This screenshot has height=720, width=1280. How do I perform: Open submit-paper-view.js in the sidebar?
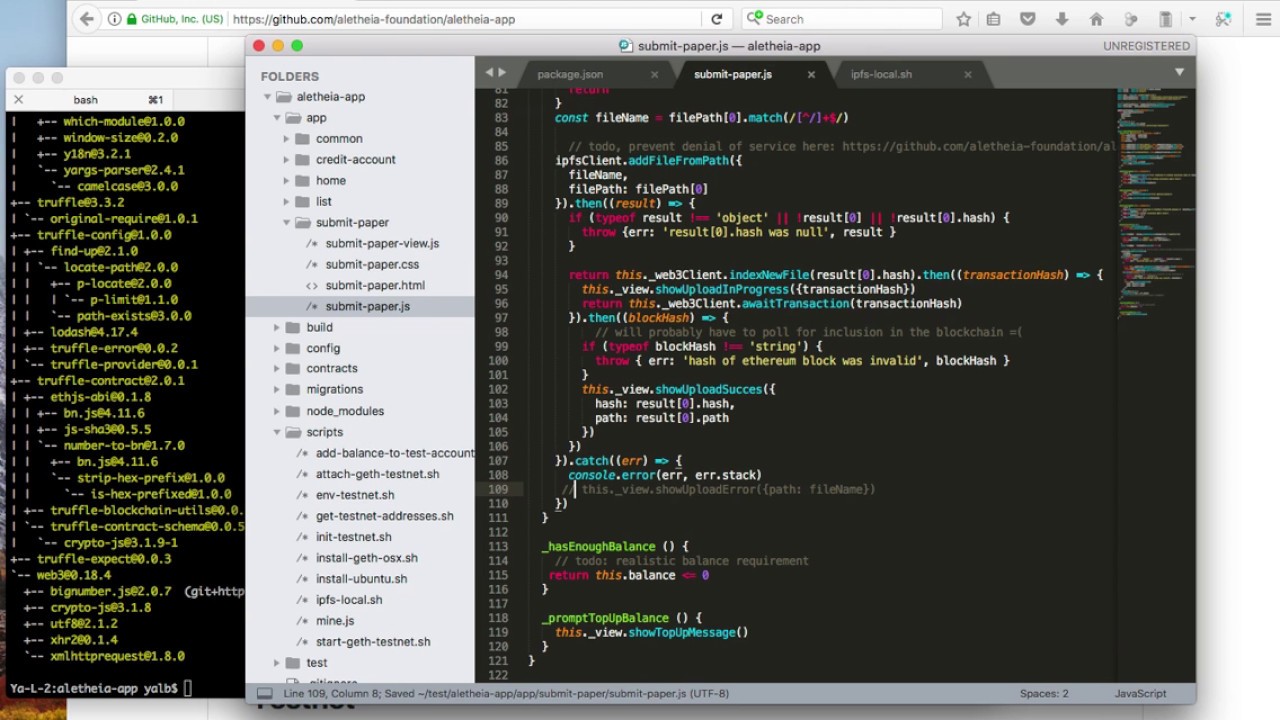click(x=381, y=243)
